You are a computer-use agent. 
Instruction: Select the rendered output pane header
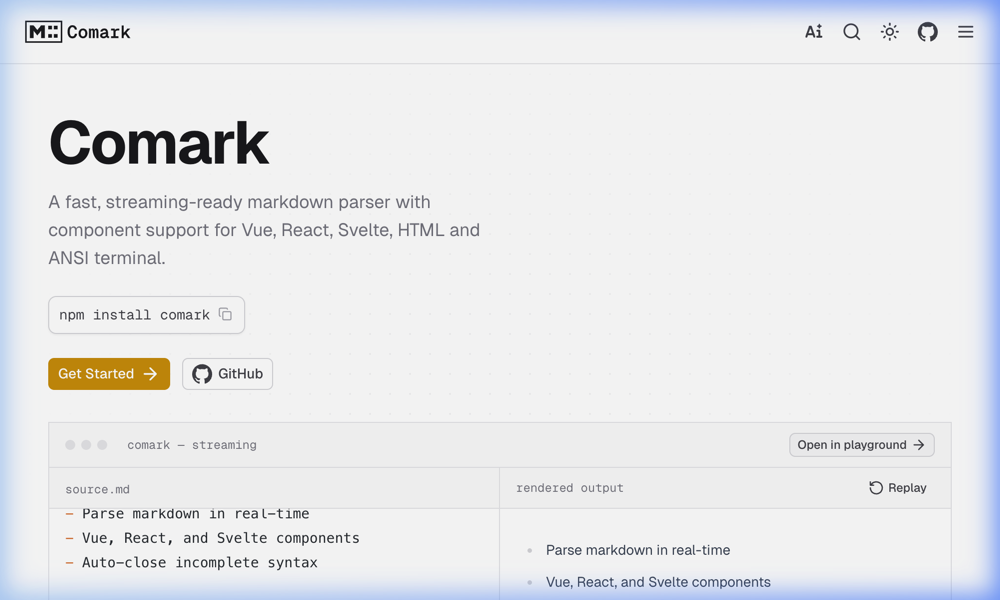(x=570, y=488)
